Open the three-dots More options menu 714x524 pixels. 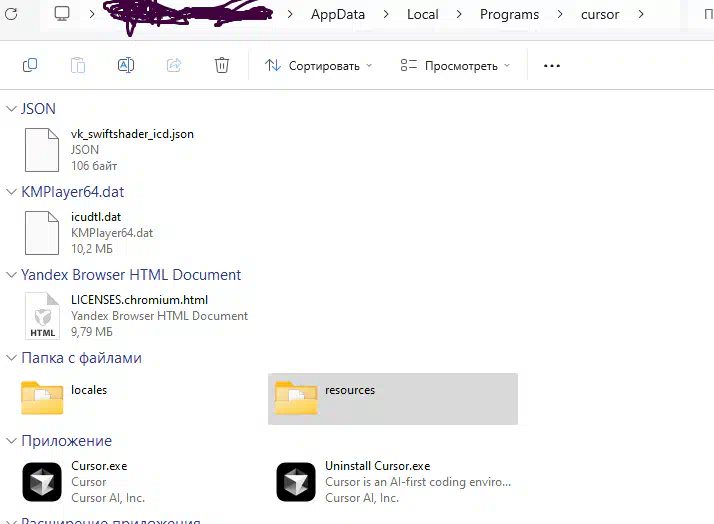pos(551,66)
